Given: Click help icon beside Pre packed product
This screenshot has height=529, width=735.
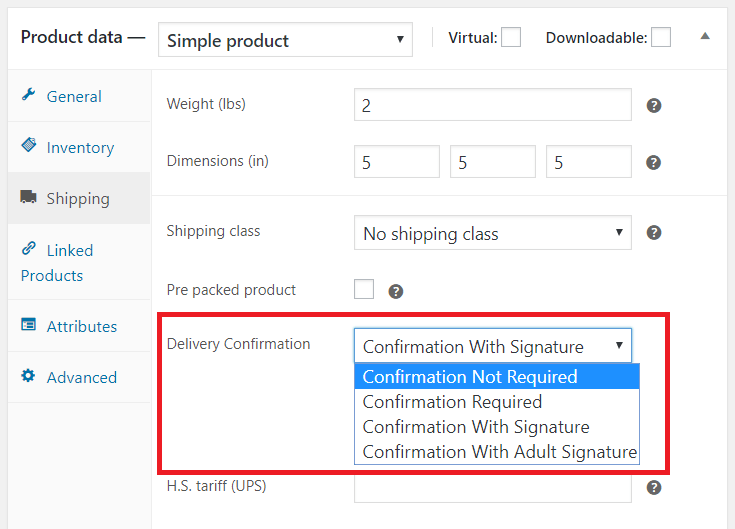Looking at the screenshot, I should (396, 291).
